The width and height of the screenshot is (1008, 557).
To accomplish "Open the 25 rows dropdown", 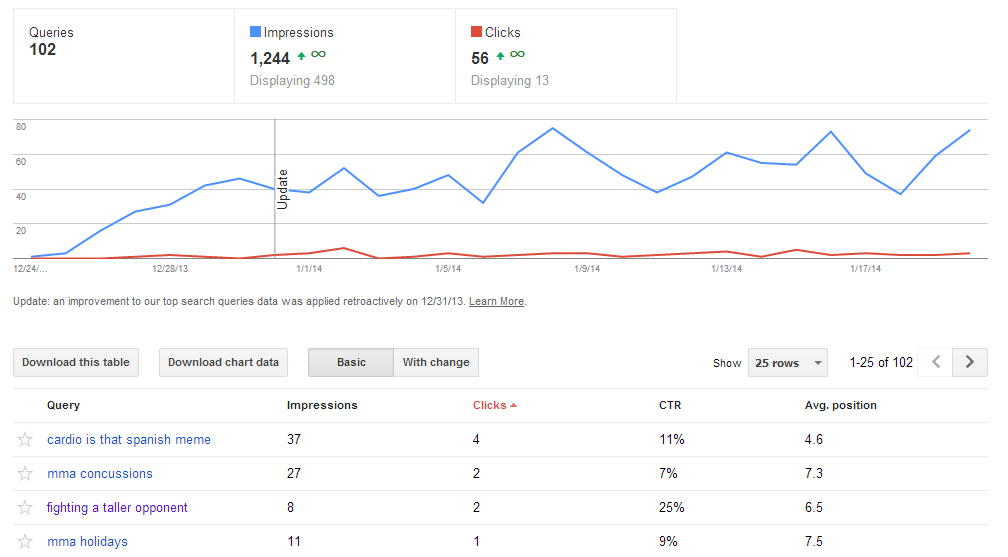I will pyautogui.click(x=788, y=363).
